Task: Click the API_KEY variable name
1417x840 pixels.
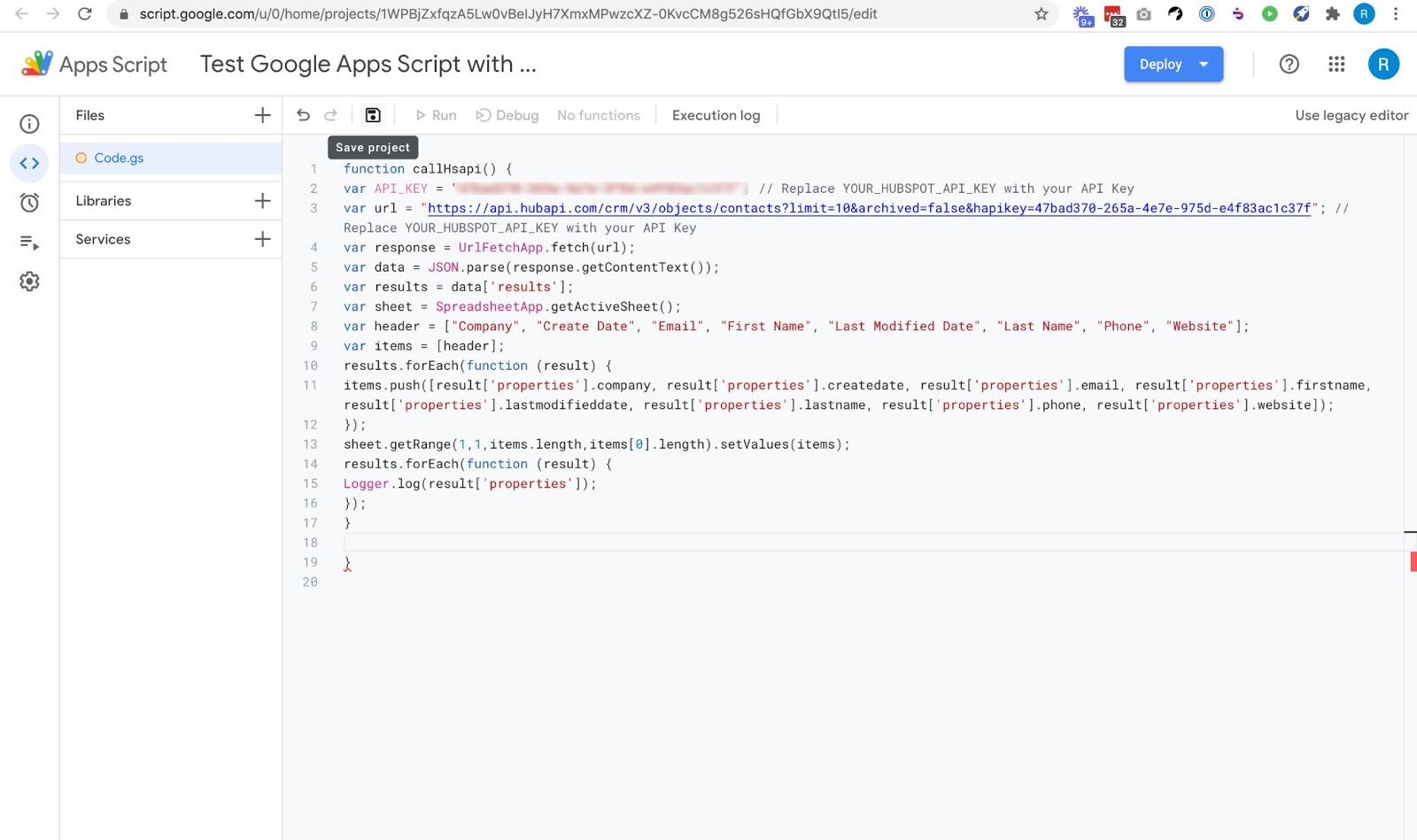Action: [401, 189]
